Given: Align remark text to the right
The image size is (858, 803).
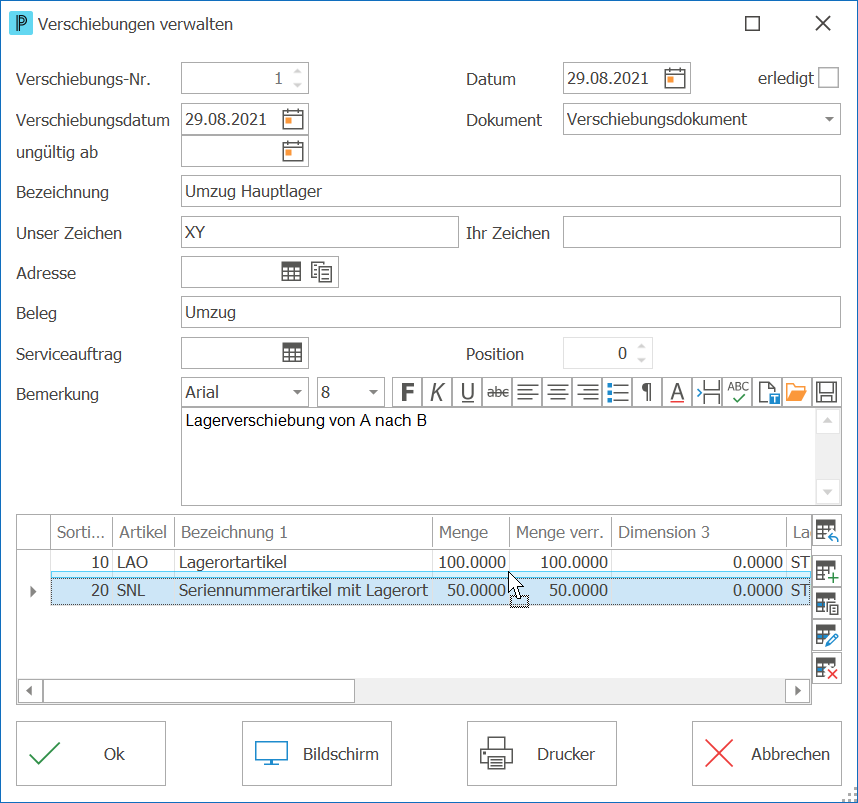Looking at the screenshot, I should (x=588, y=392).
